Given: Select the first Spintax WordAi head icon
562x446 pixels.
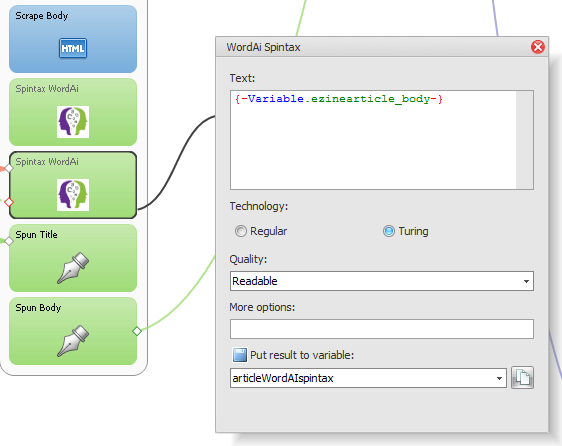Looking at the screenshot, I should click(x=73, y=122).
